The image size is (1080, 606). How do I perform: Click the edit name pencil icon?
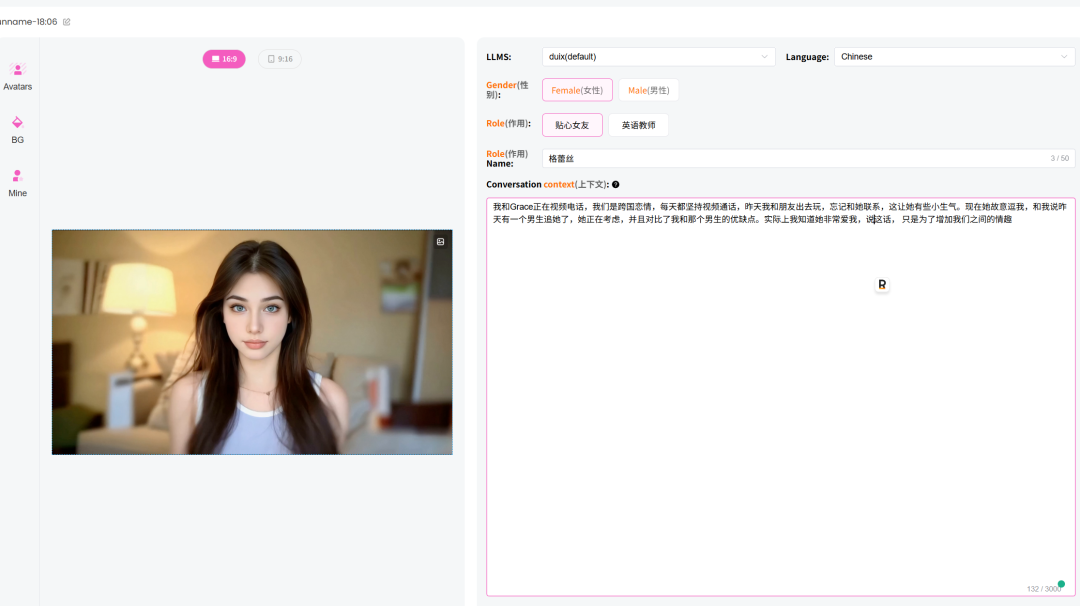[67, 22]
